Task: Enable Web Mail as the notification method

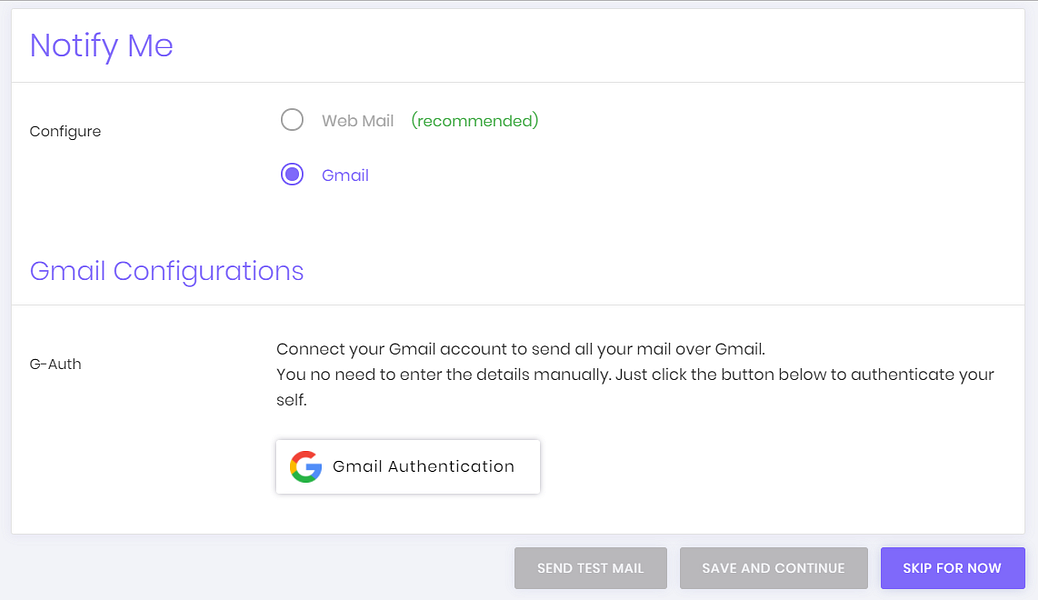Action: click(292, 119)
